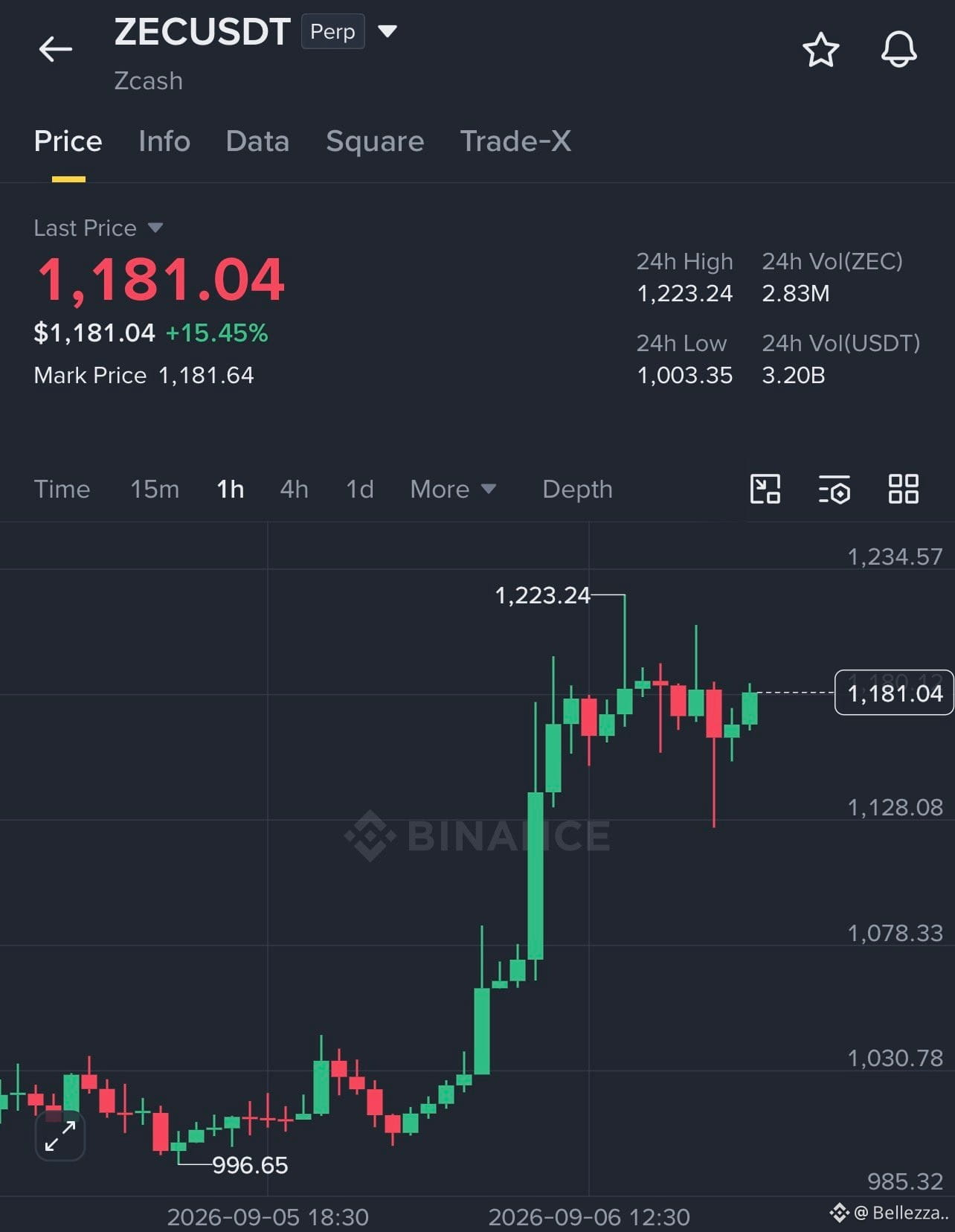The width and height of the screenshot is (955, 1232).
Task: Tap the 1,223.24 high price label
Action: [542, 595]
